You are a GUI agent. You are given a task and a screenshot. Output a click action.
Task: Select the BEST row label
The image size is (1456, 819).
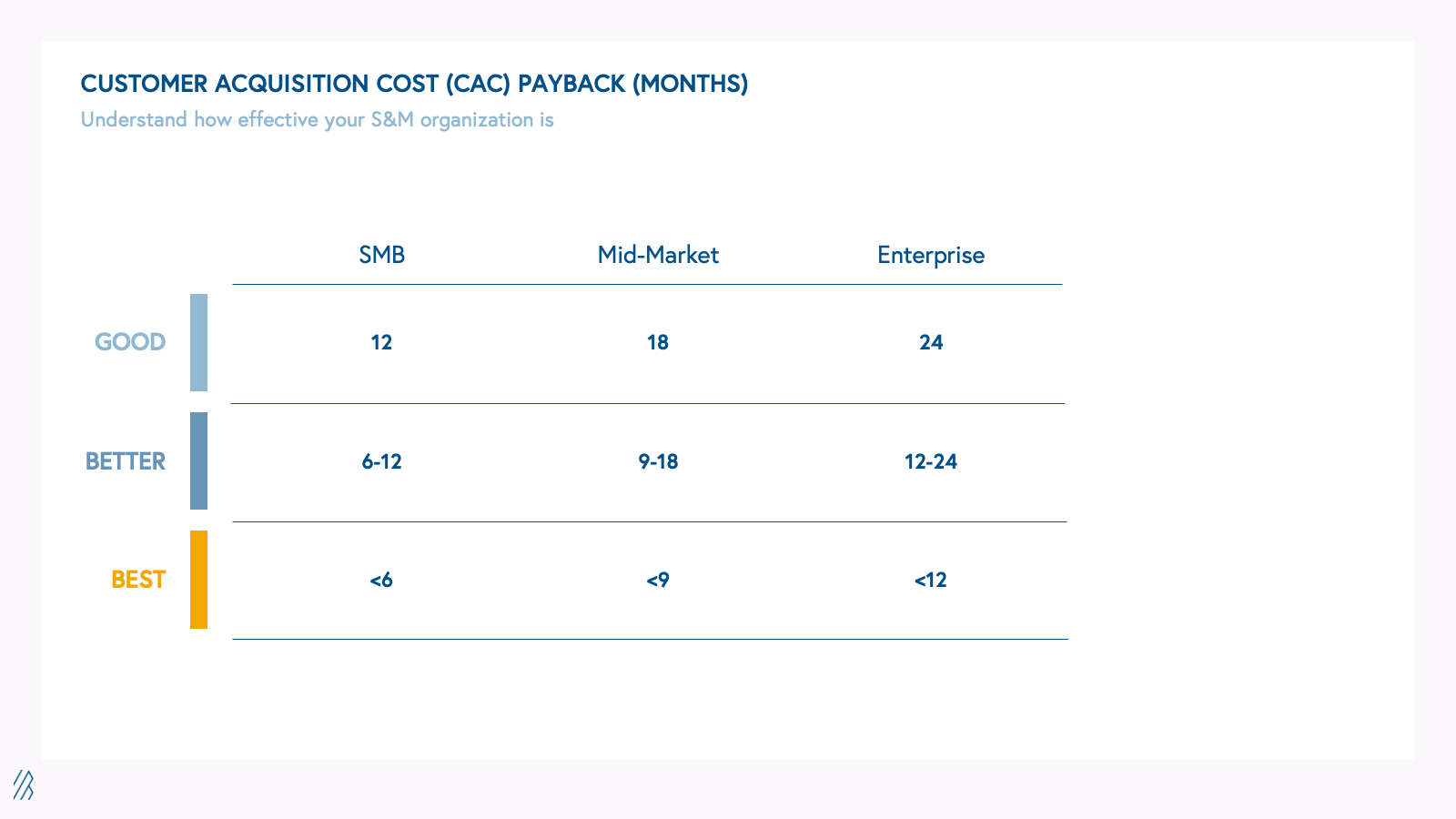click(138, 580)
